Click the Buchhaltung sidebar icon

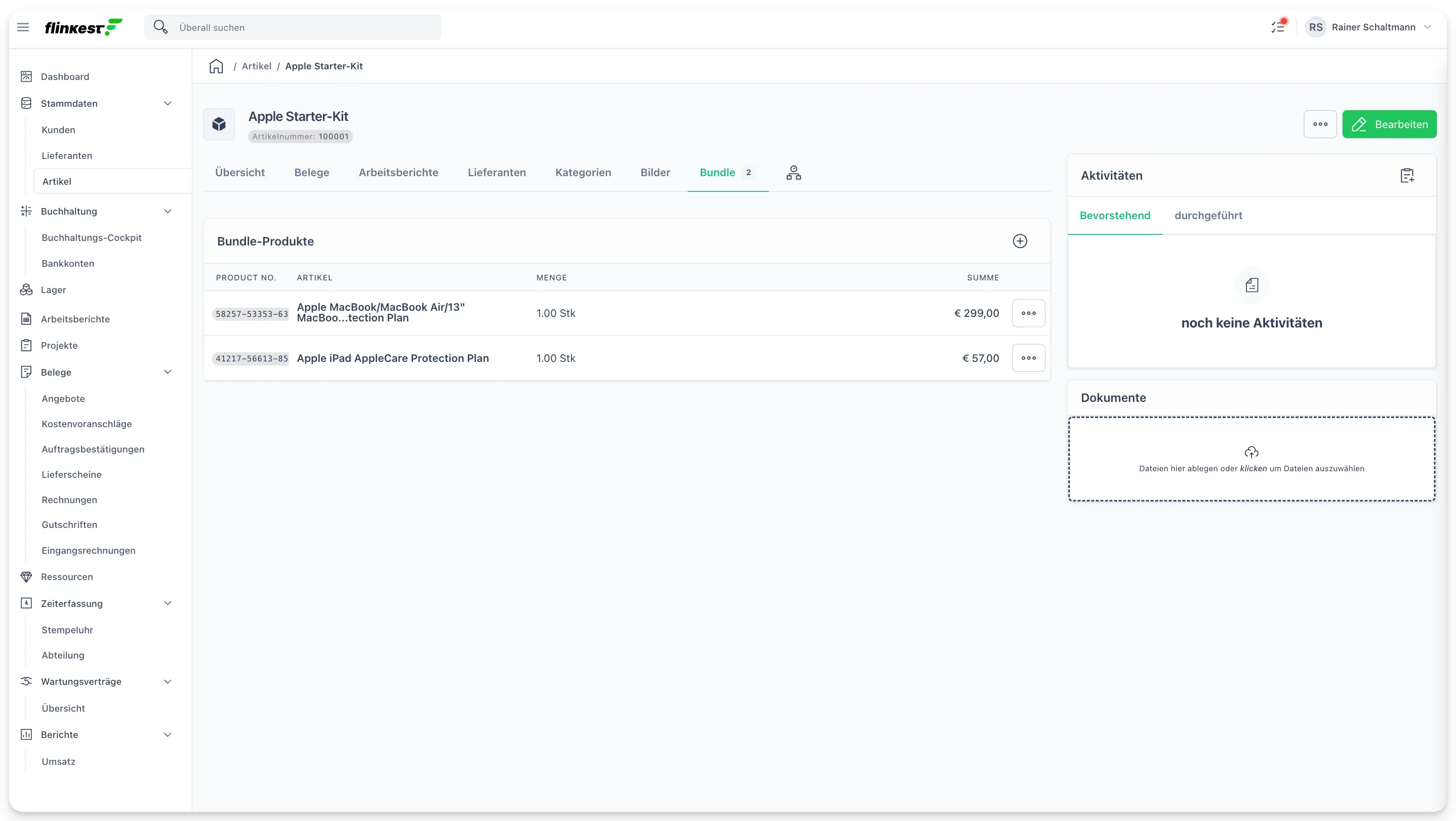click(x=26, y=212)
